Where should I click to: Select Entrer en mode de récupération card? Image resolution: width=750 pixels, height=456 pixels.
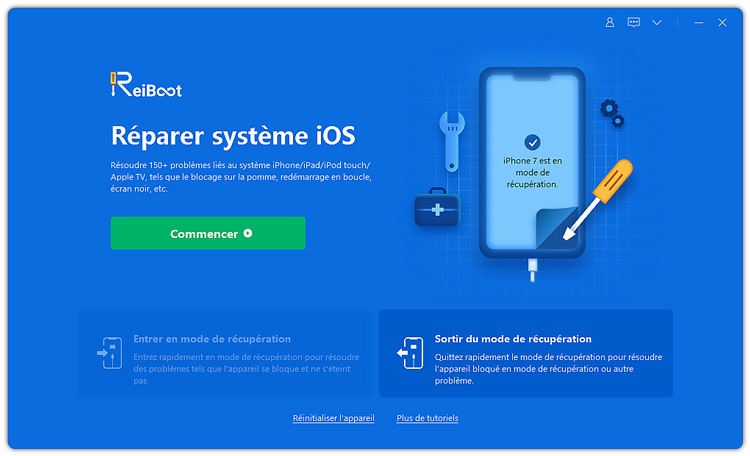[225, 353]
